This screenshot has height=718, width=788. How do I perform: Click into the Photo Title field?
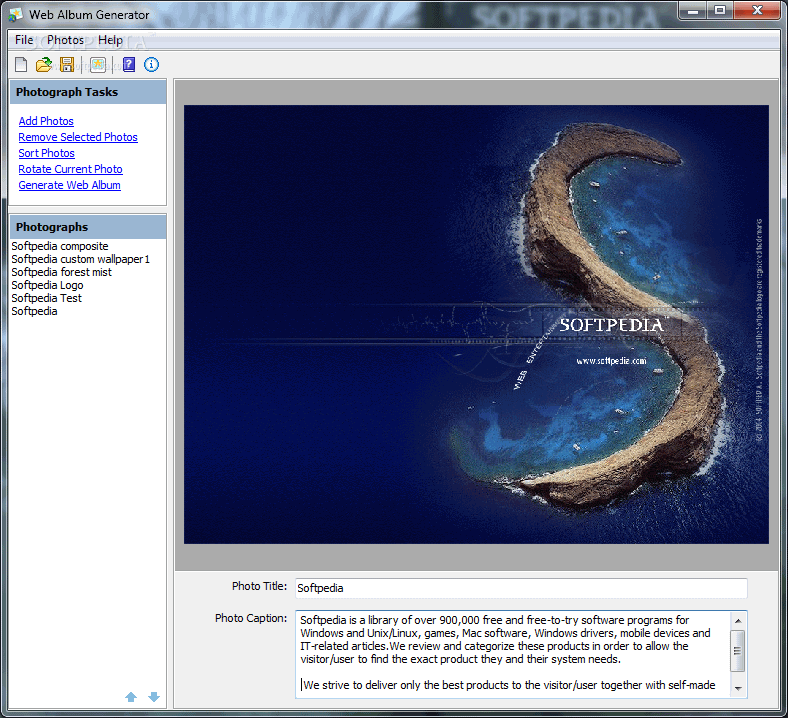pyautogui.click(x=521, y=588)
